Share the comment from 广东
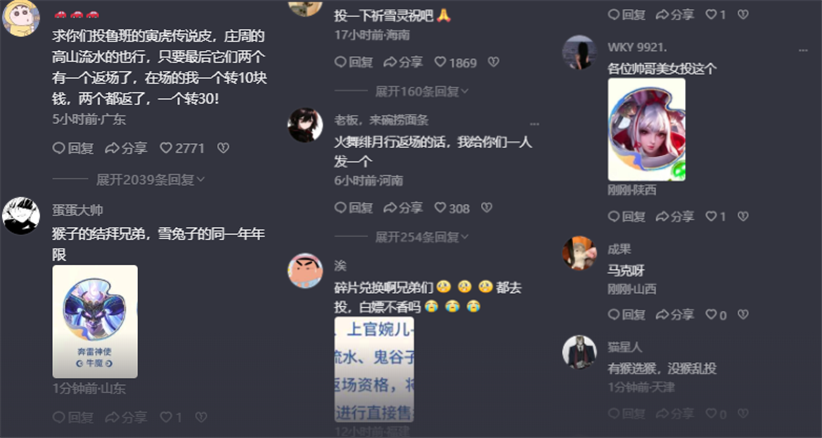 pos(126,148)
